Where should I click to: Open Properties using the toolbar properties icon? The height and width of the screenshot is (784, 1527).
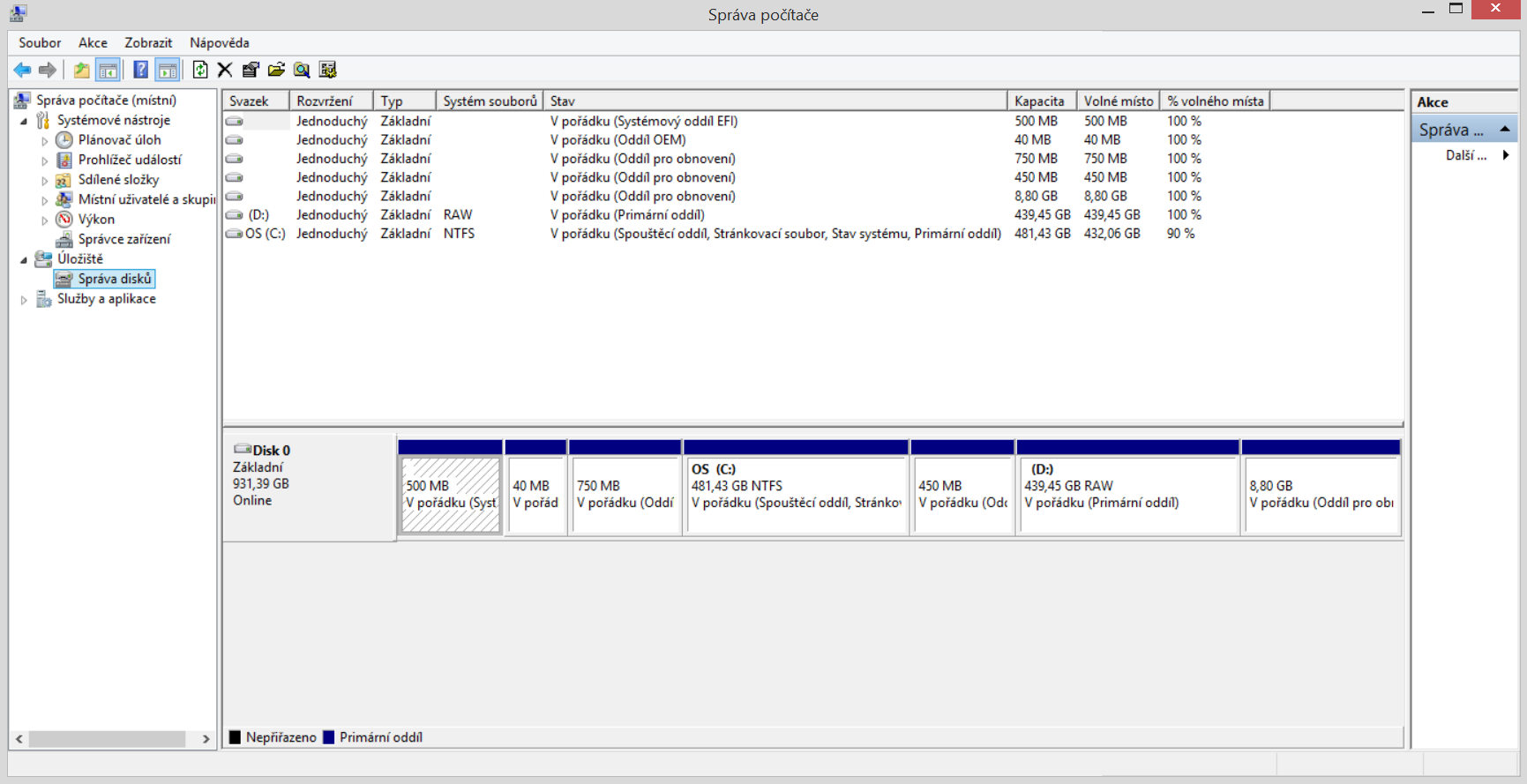click(251, 70)
